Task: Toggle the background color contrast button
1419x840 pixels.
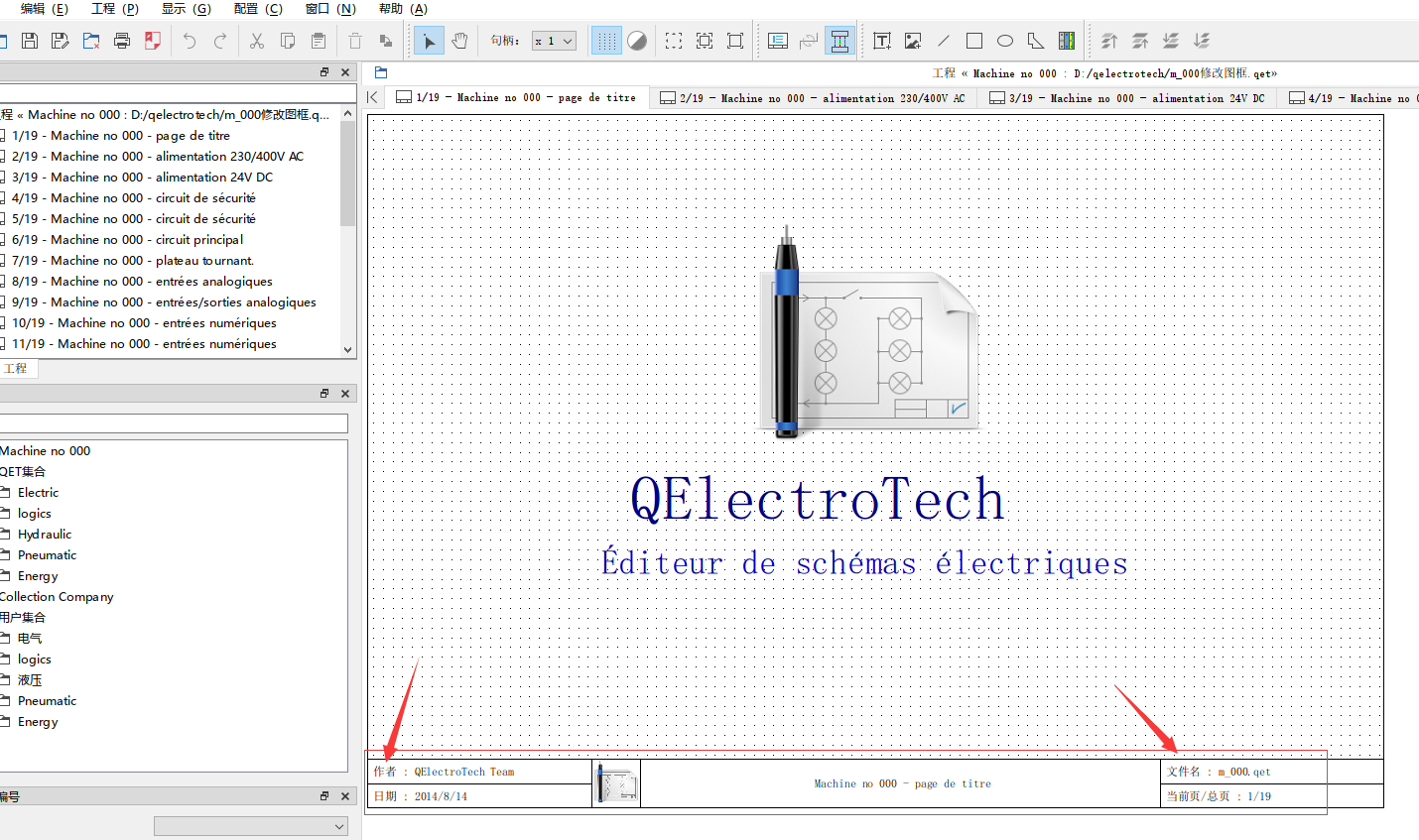Action: pyautogui.click(x=637, y=41)
